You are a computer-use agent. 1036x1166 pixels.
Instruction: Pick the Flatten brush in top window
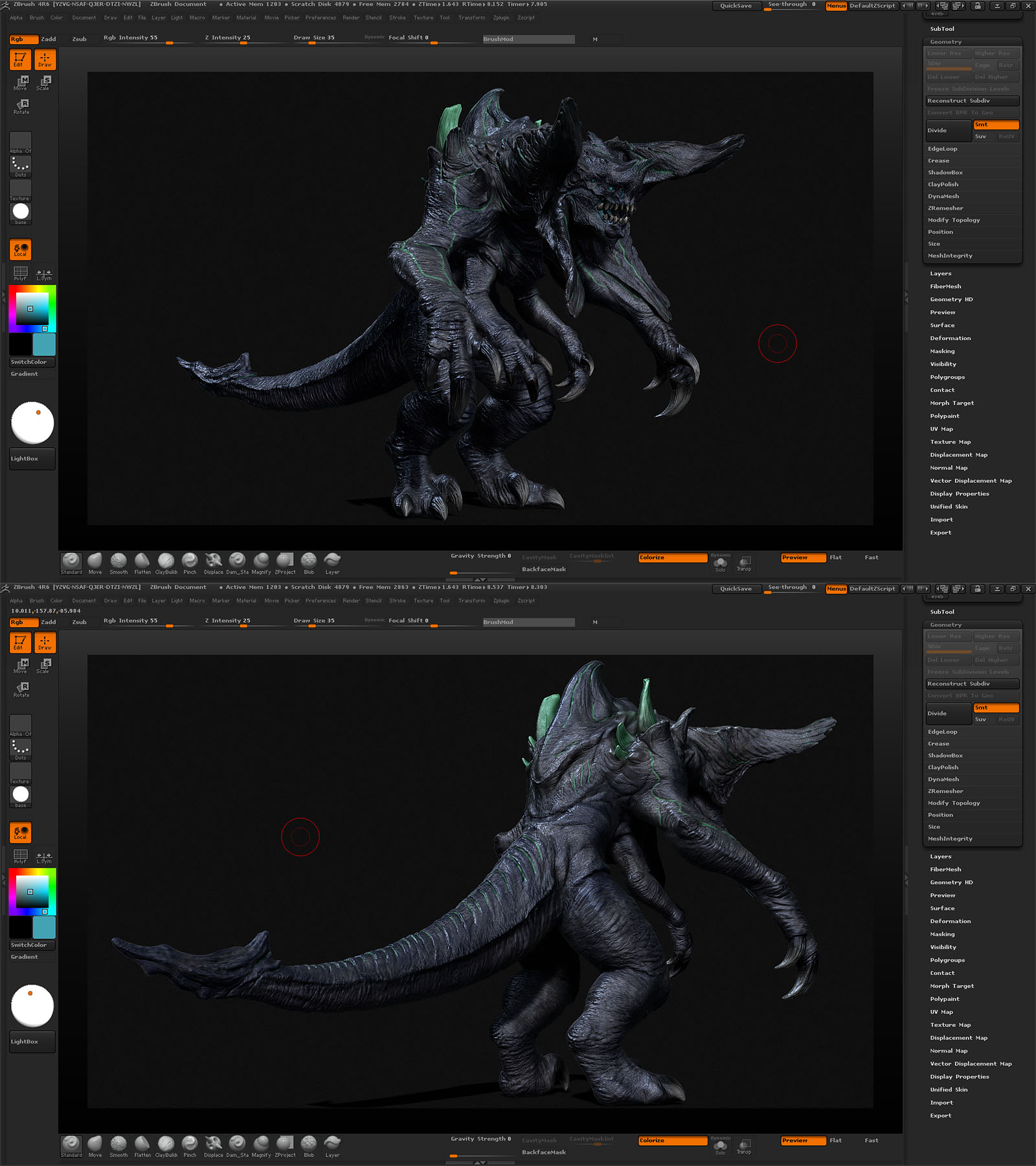point(142,563)
